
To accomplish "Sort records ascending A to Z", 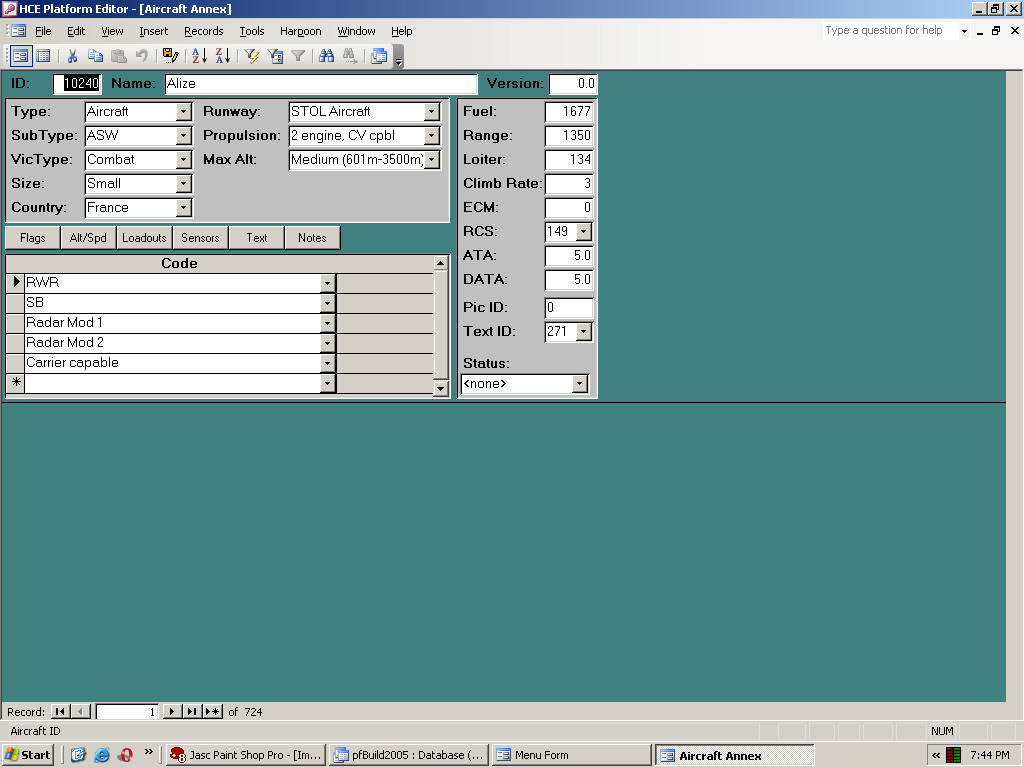I will (199, 56).
